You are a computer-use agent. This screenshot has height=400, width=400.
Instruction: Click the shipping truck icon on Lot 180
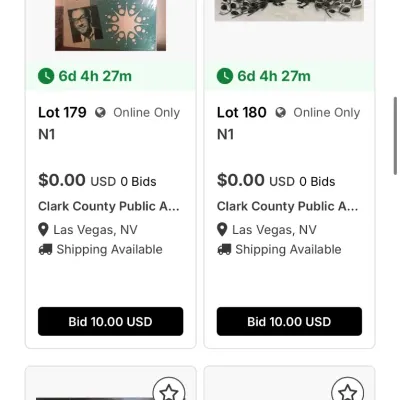coord(224,249)
